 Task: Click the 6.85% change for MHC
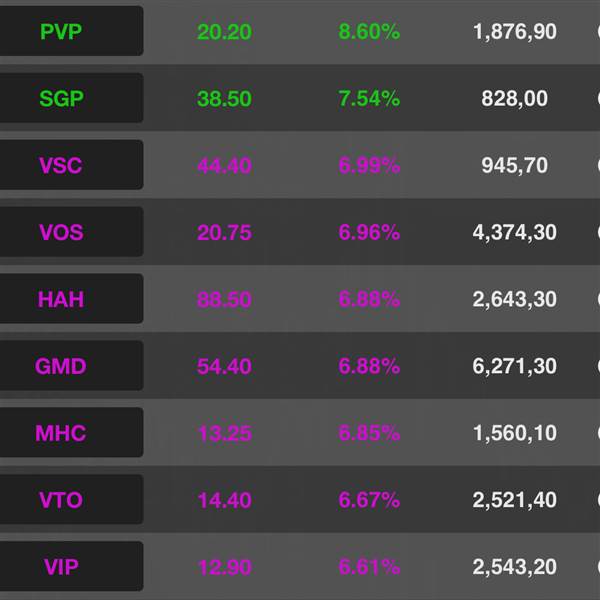(369, 433)
